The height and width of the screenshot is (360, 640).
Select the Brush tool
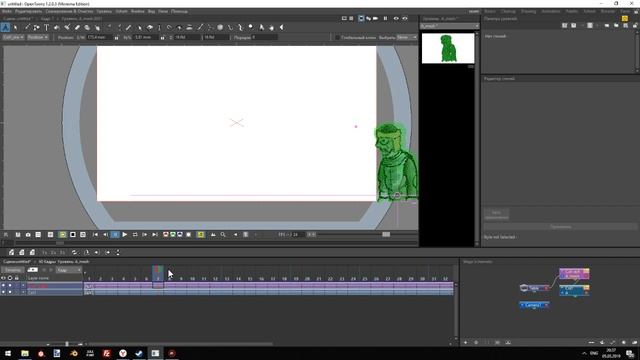[27, 27]
